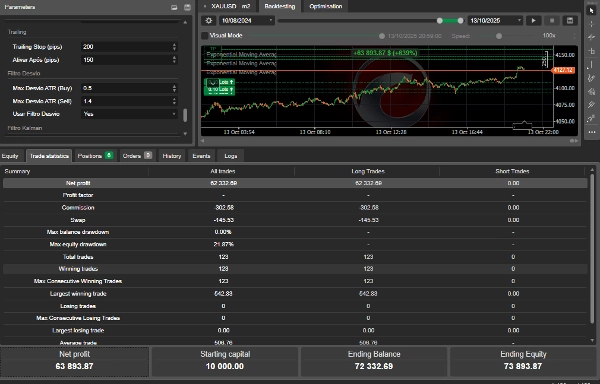
Task: Click the Parameters scroll down arrow
Action: (x=185, y=133)
